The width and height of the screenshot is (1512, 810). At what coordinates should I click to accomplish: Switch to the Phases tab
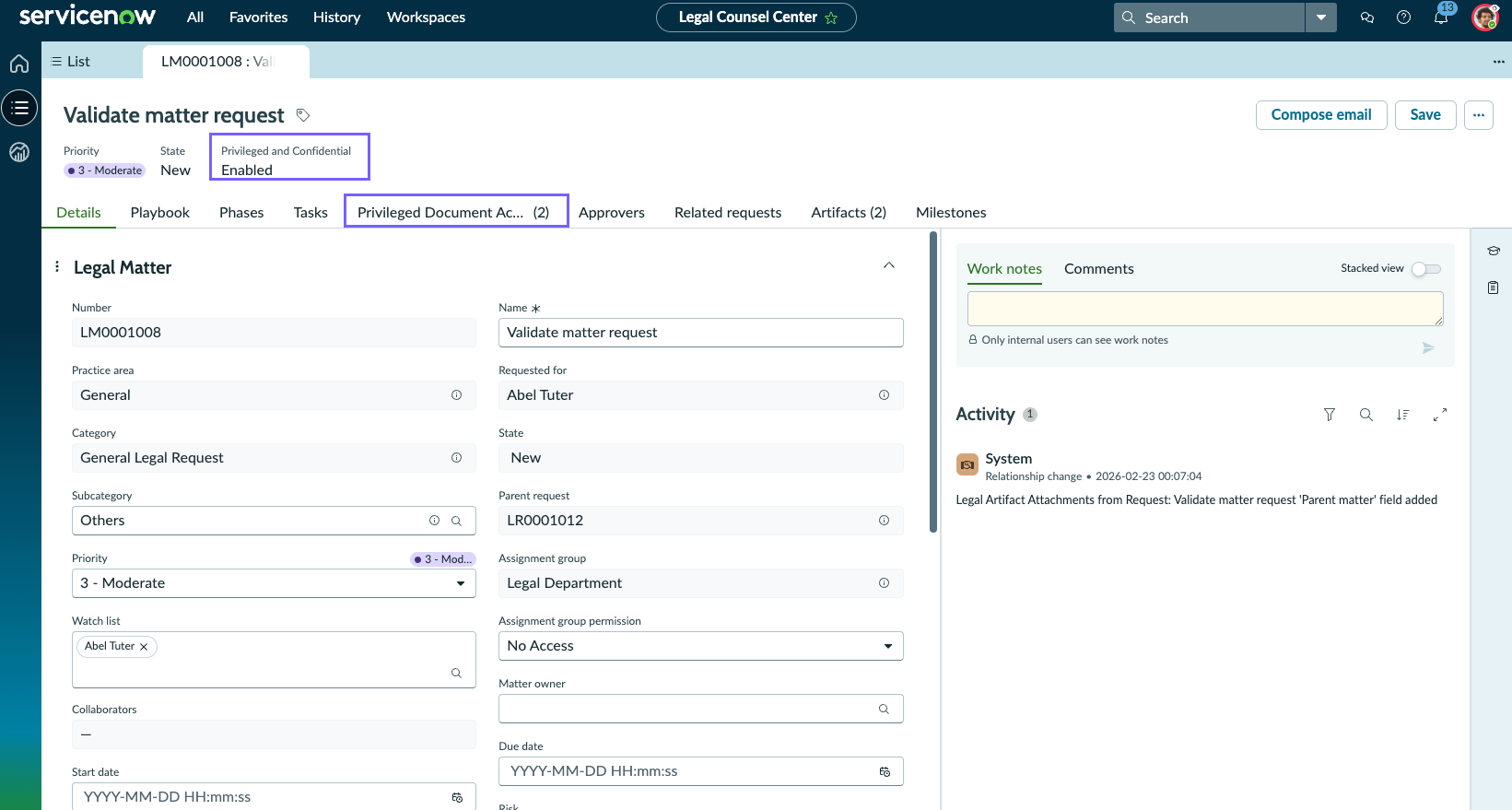click(241, 213)
